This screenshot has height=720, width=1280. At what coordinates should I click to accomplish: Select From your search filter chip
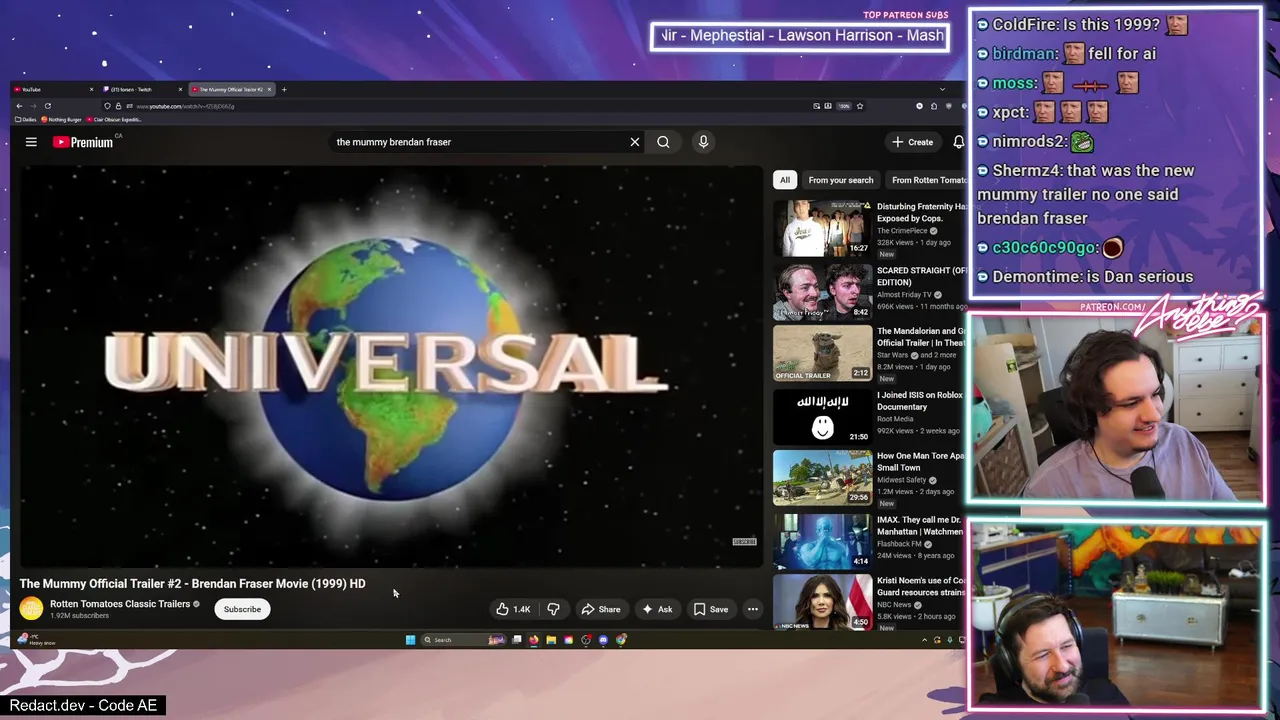841,180
